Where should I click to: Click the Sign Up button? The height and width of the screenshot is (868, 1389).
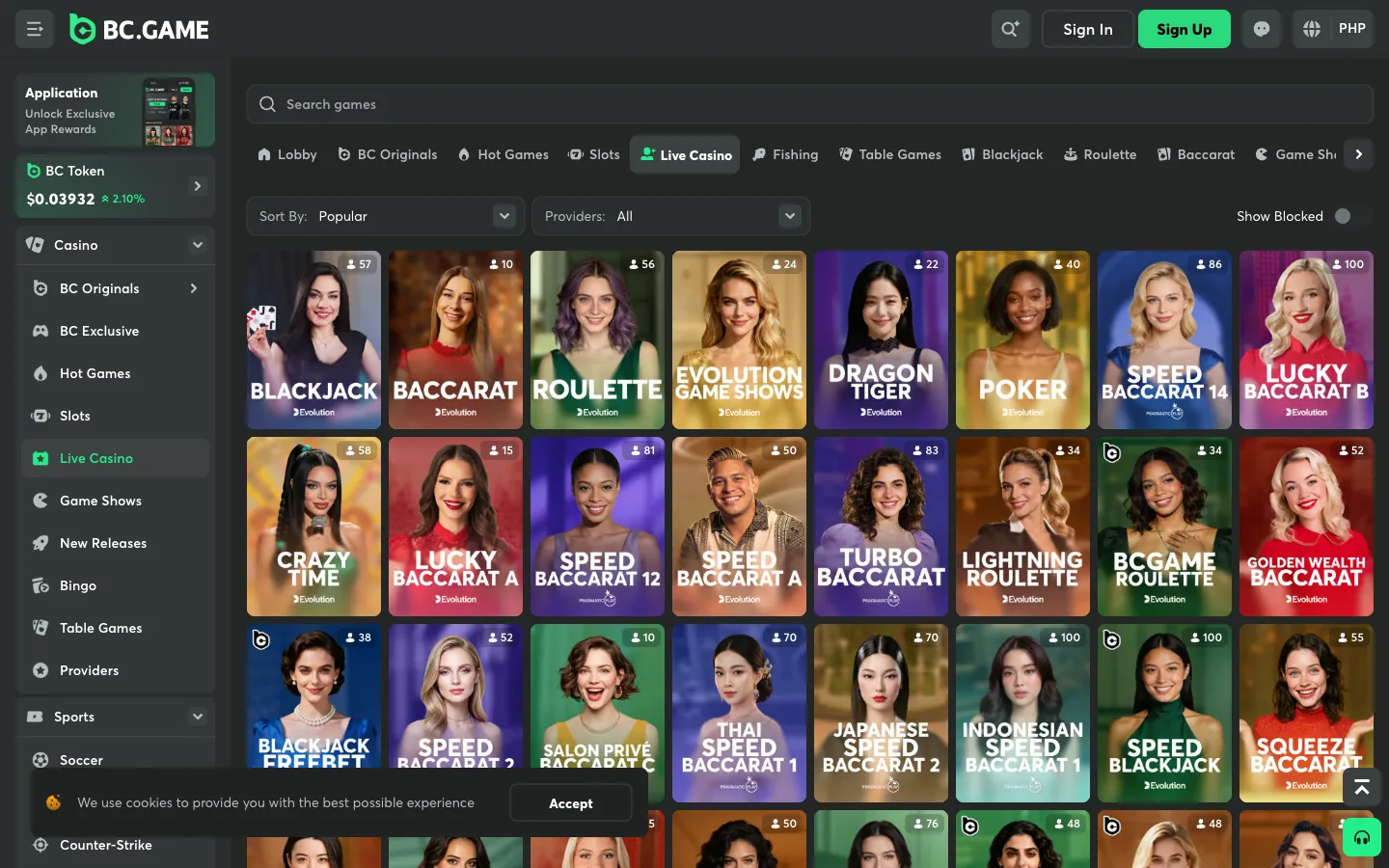click(x=1184, y=29)
